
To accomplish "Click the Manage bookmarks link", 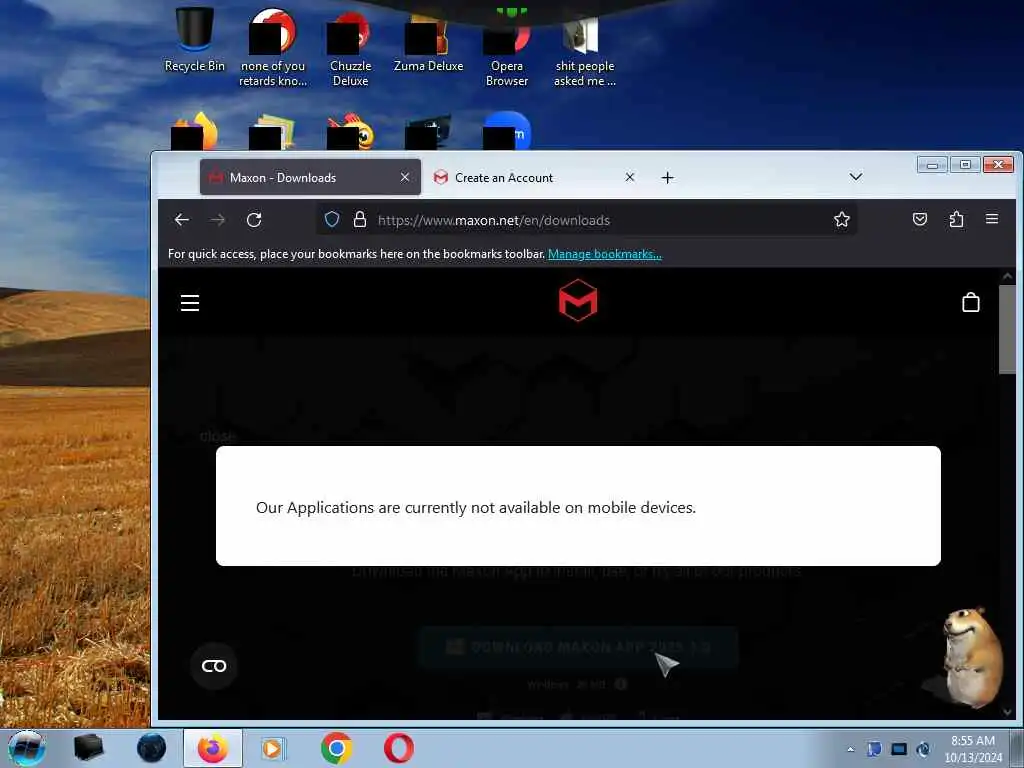I will coord(605,254).
